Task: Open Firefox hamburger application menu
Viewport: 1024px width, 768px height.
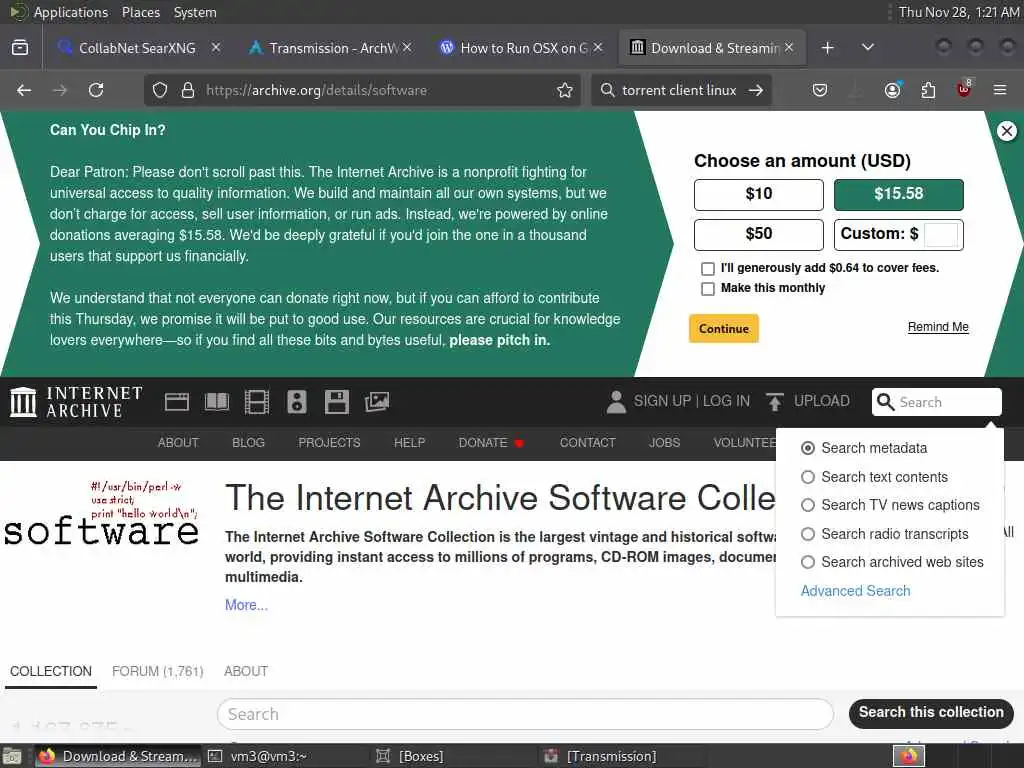Action: tap(1000, 90)
